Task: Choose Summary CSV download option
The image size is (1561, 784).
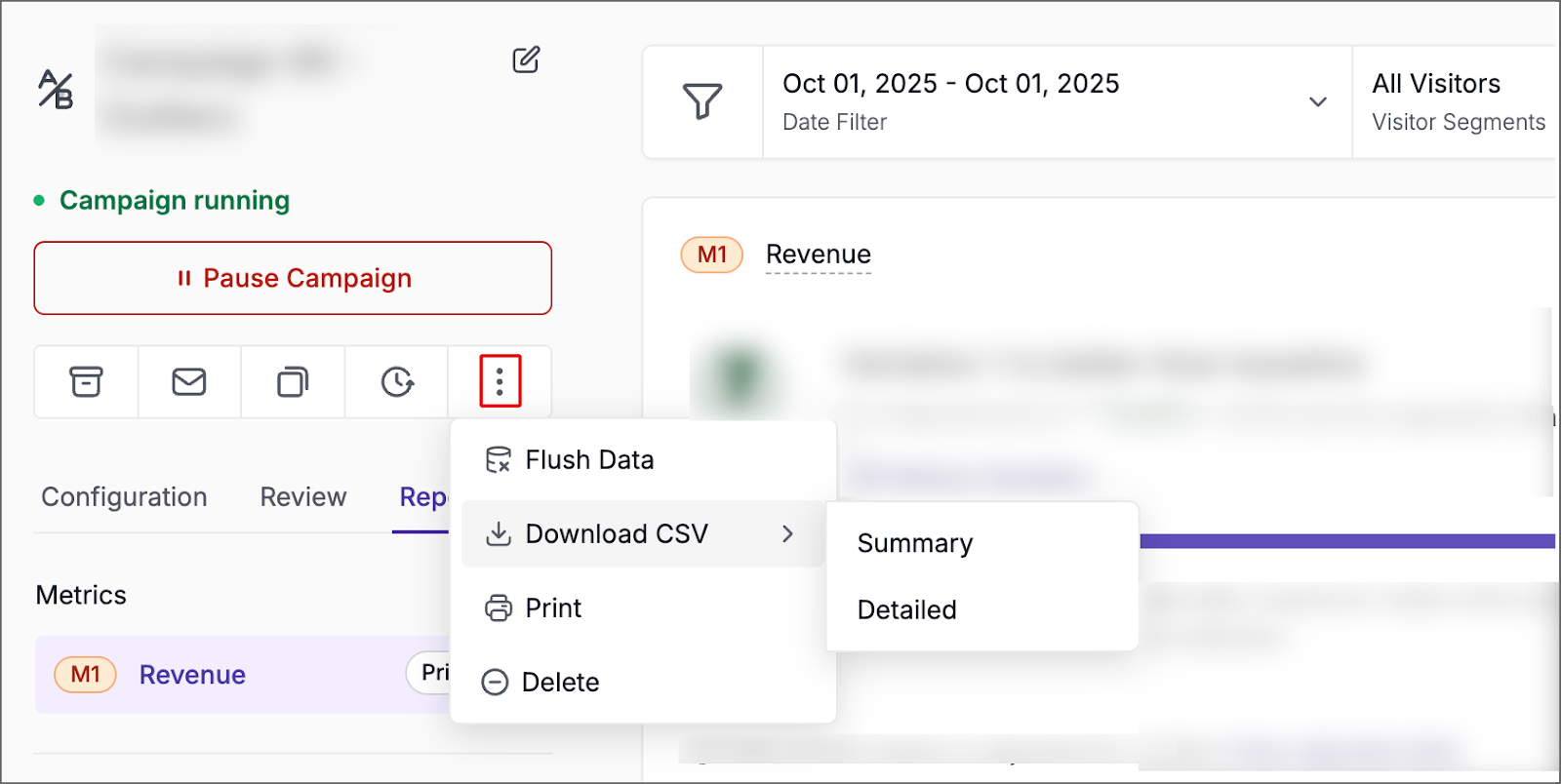Action: click(915, 543)
